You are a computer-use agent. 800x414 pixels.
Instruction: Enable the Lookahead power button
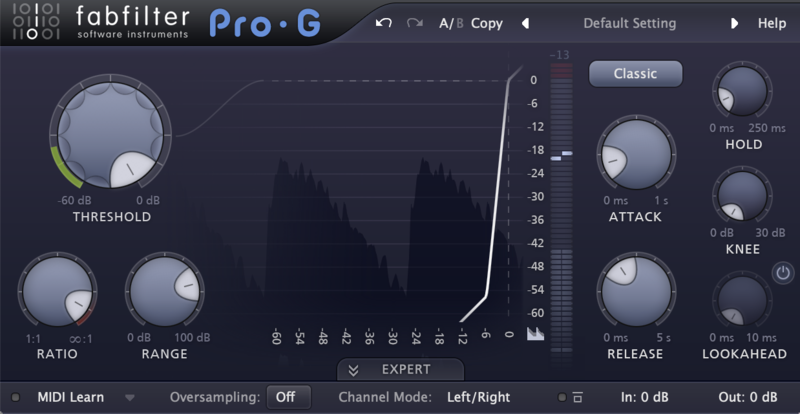point(783,273)
